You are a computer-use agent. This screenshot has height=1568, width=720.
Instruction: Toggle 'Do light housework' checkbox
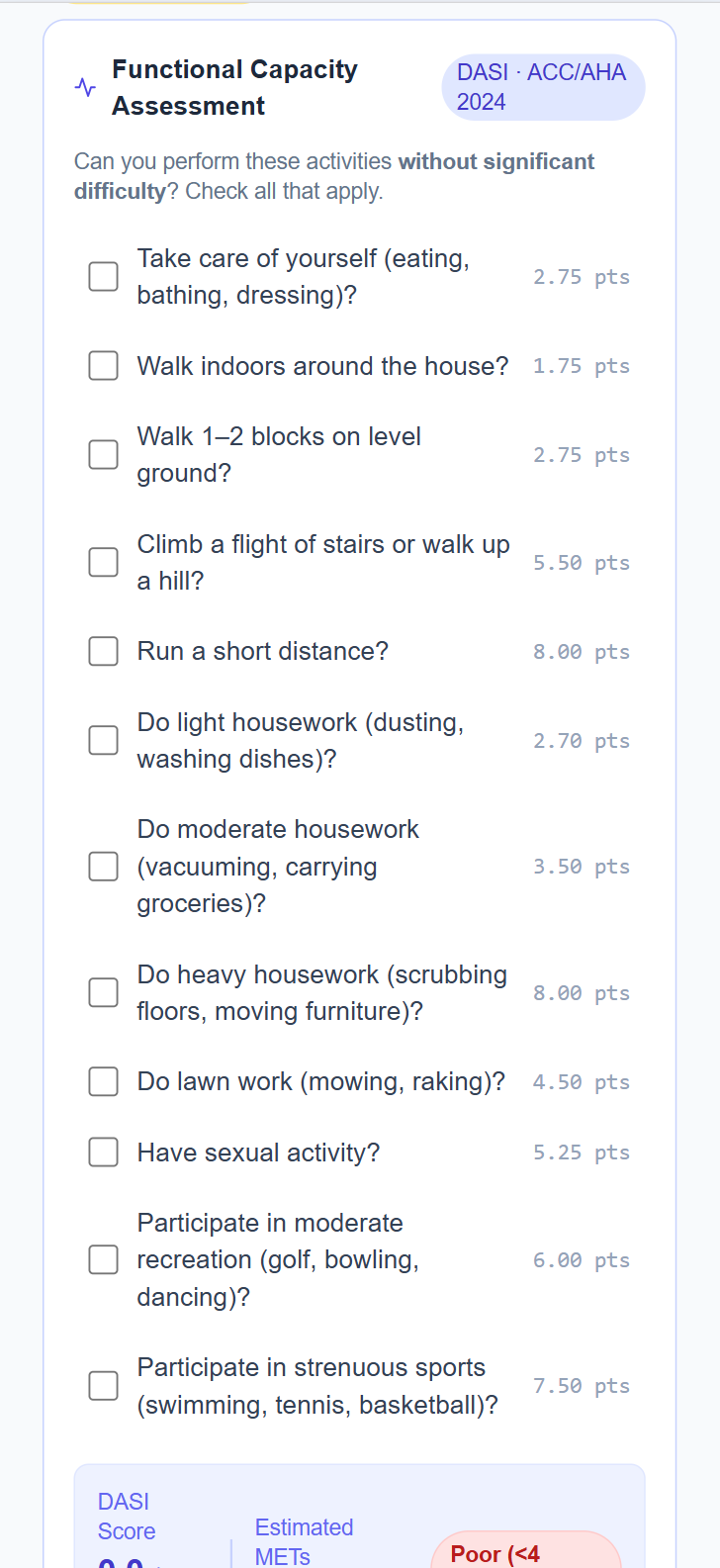104,740
